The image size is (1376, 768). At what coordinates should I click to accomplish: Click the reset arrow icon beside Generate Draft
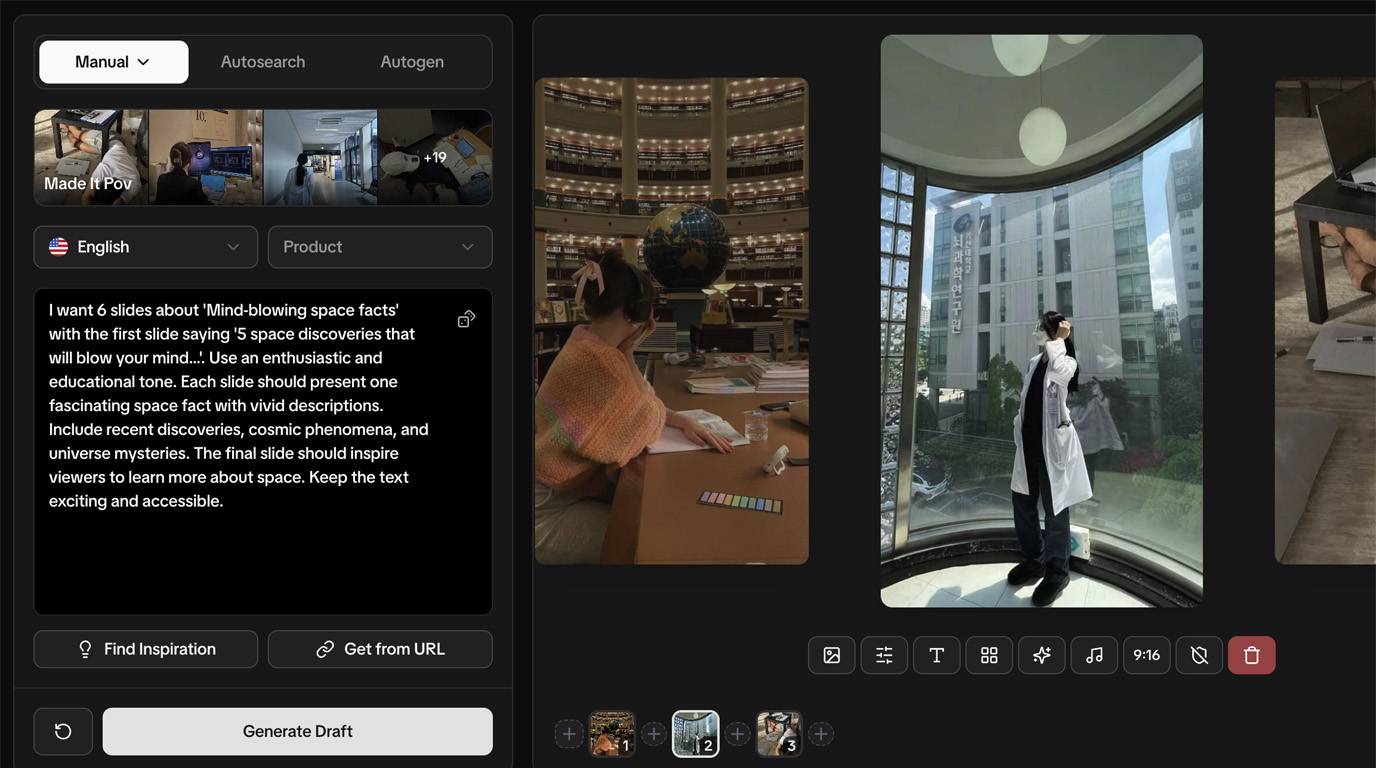click(63, 731)
